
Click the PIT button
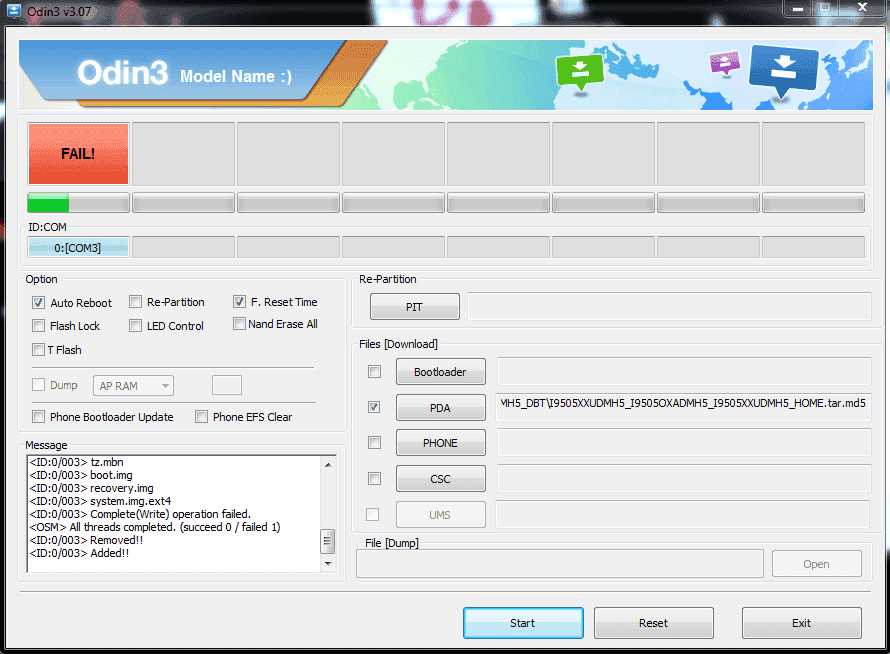pyautogui.click(x=415, y=307)
